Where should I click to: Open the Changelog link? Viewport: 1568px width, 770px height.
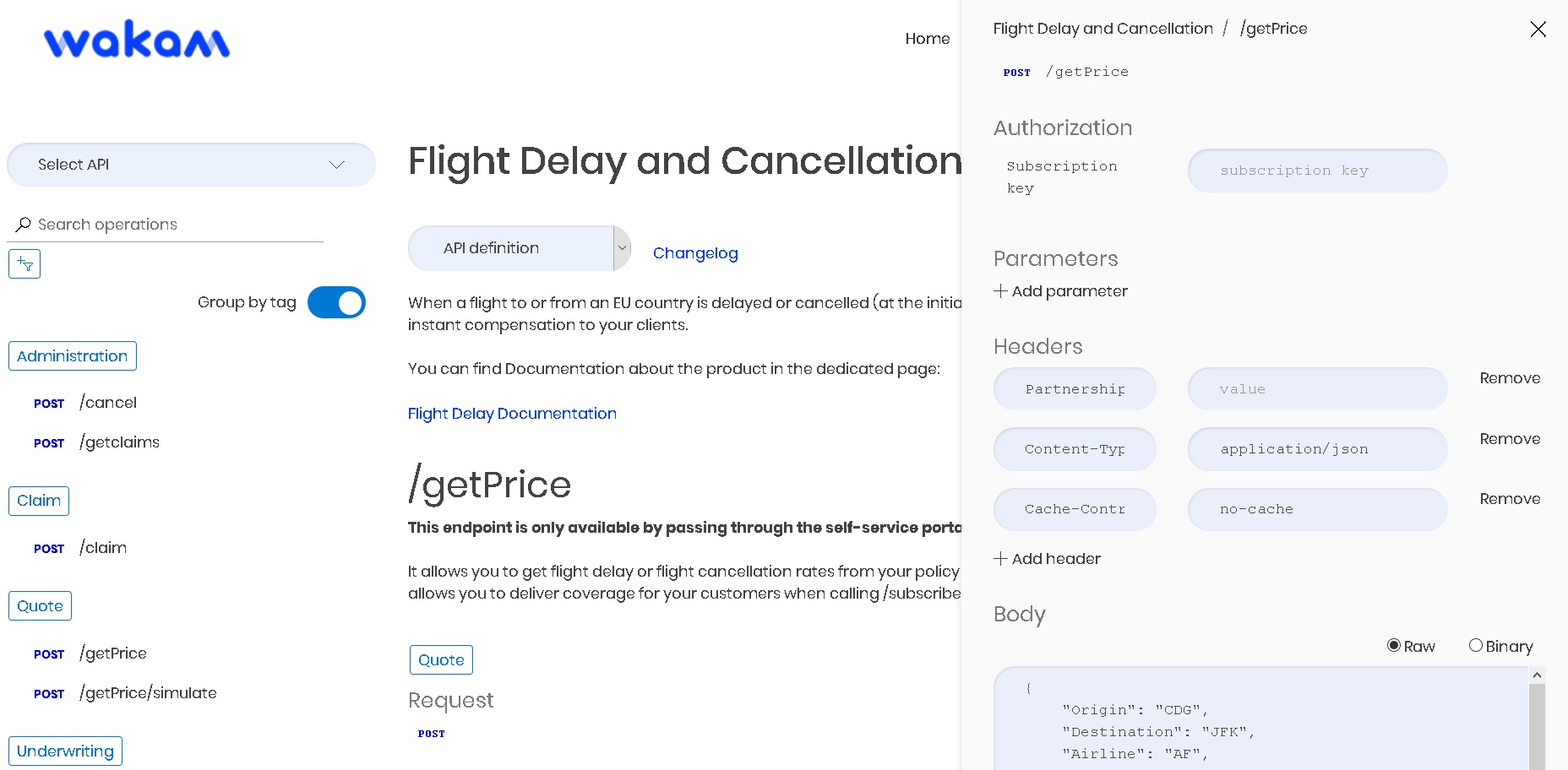[694, 252]
